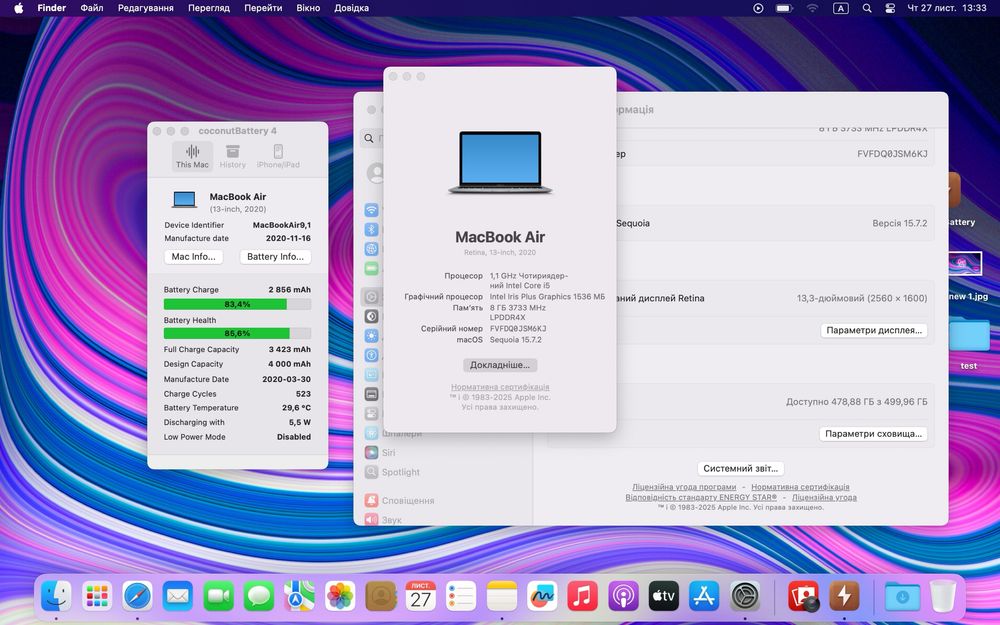Open Launchpad from the Dock
Viewport: 1000px width, 625px height.
[97, 597]
